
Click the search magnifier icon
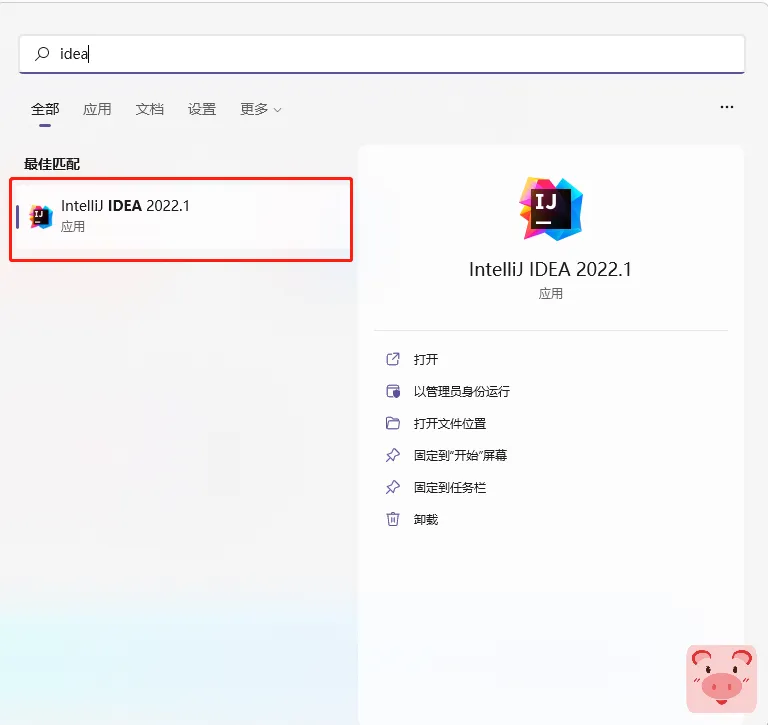(x=42, y=53)
